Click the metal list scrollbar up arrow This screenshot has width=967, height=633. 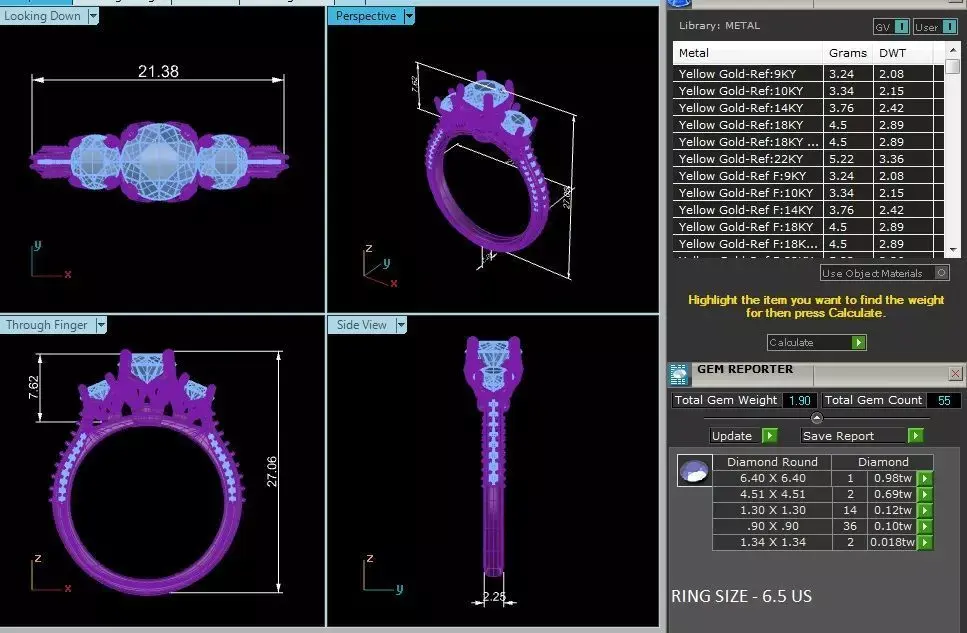[953, 49]
